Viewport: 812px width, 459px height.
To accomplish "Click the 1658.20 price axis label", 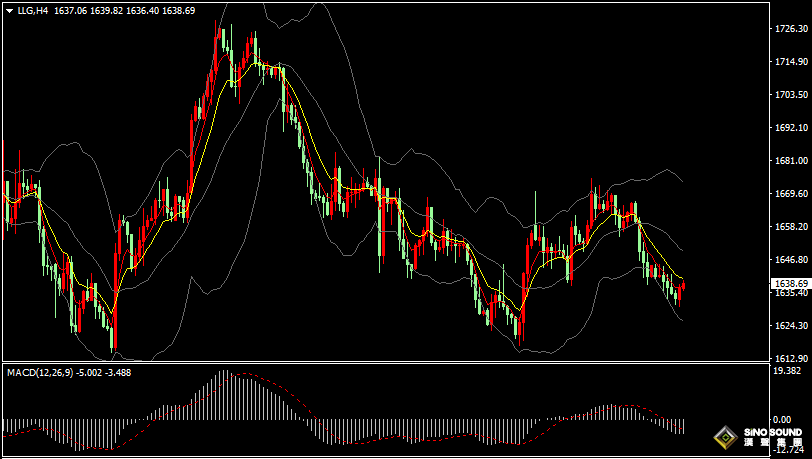I will click(791, 227).
